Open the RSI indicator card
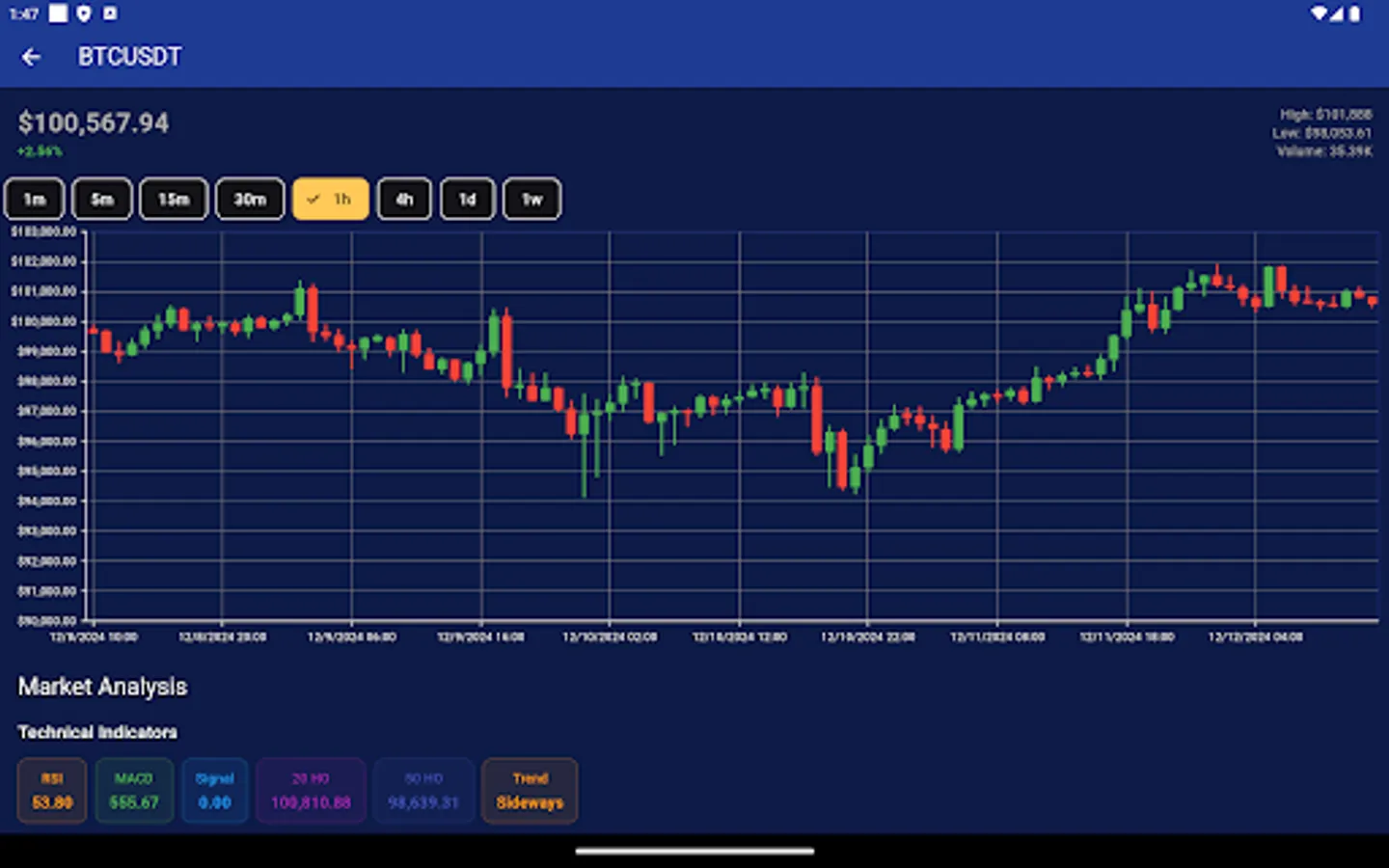The width and height of the screenshot is (1389, 868). click(x=51, y=790)
